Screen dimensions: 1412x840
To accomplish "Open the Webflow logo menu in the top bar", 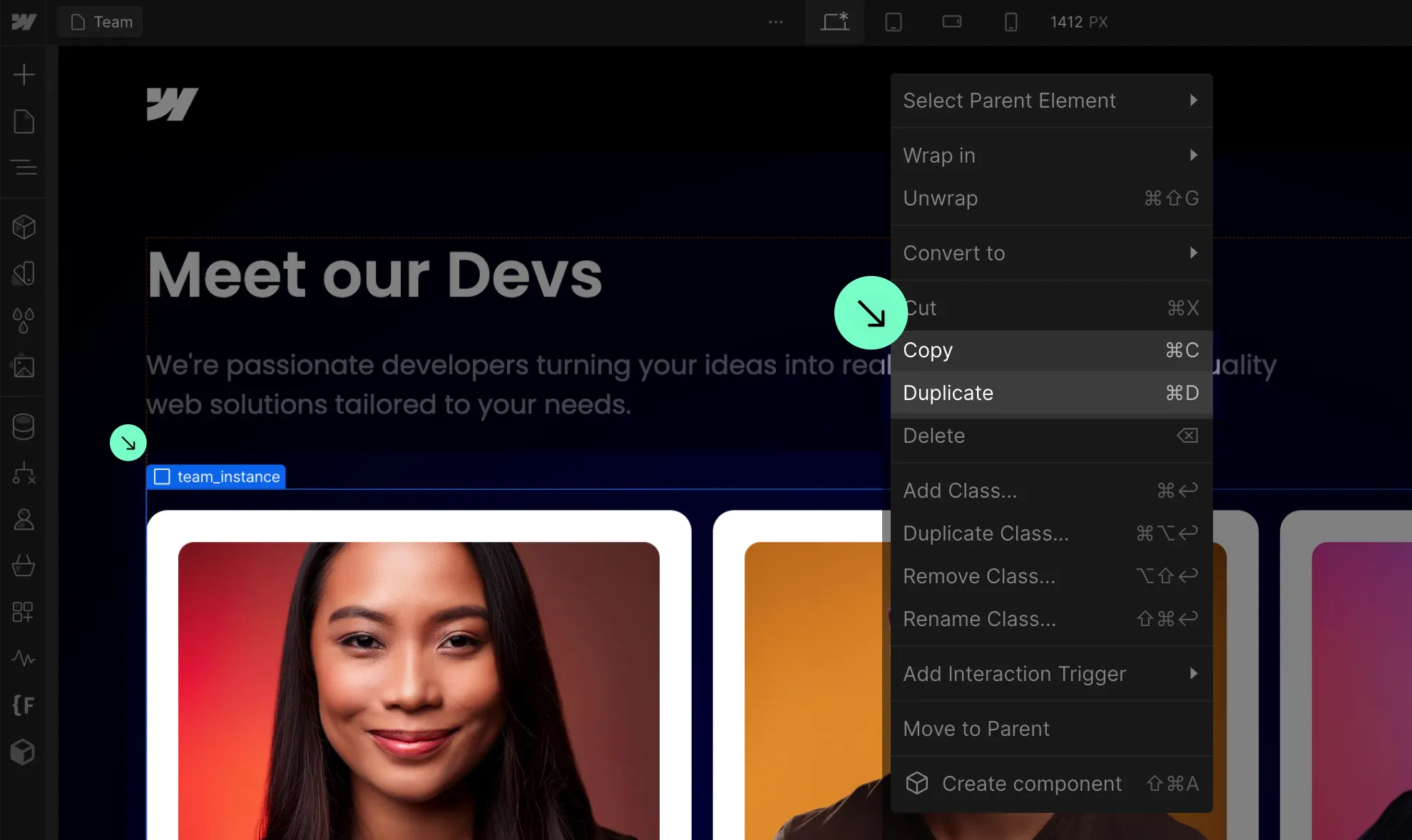I will [24, 22].
